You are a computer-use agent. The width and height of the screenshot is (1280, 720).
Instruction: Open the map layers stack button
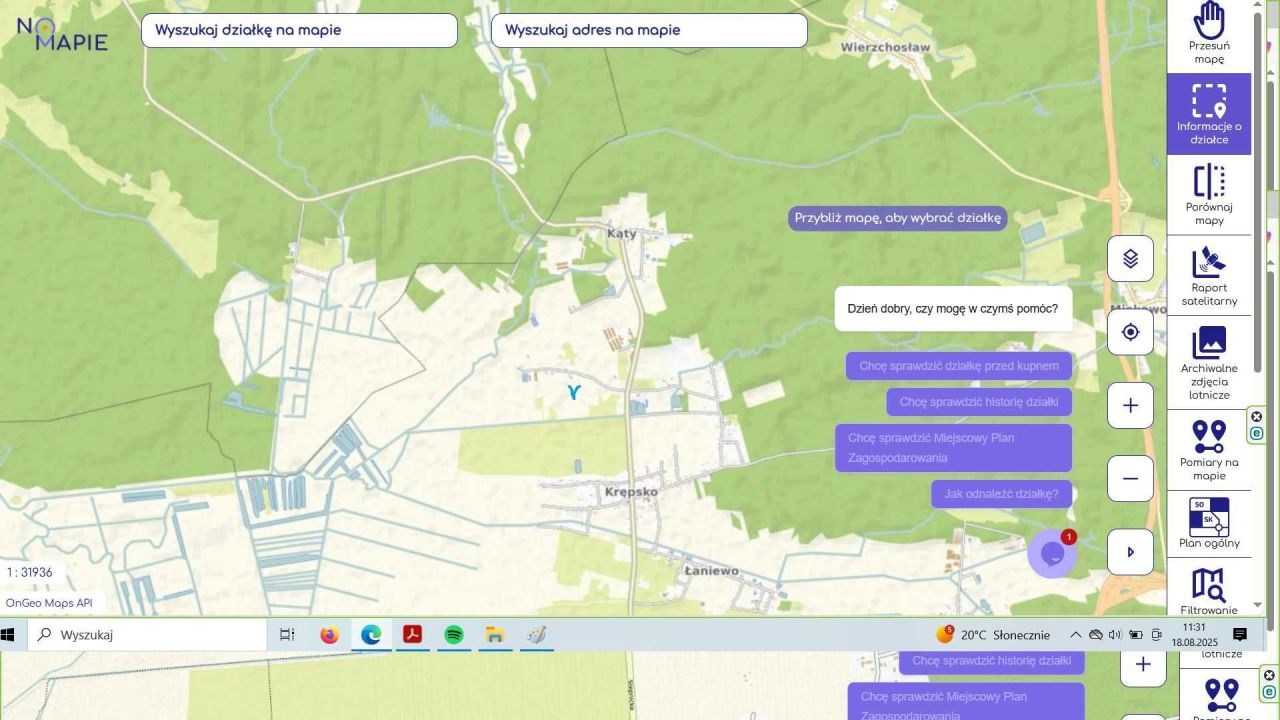1130,259
